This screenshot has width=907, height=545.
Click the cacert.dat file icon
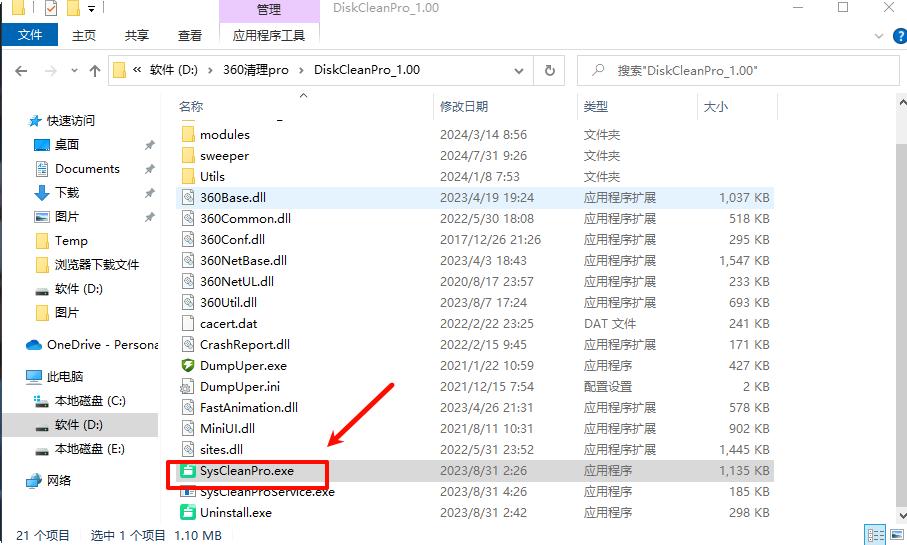coord(188,323)
